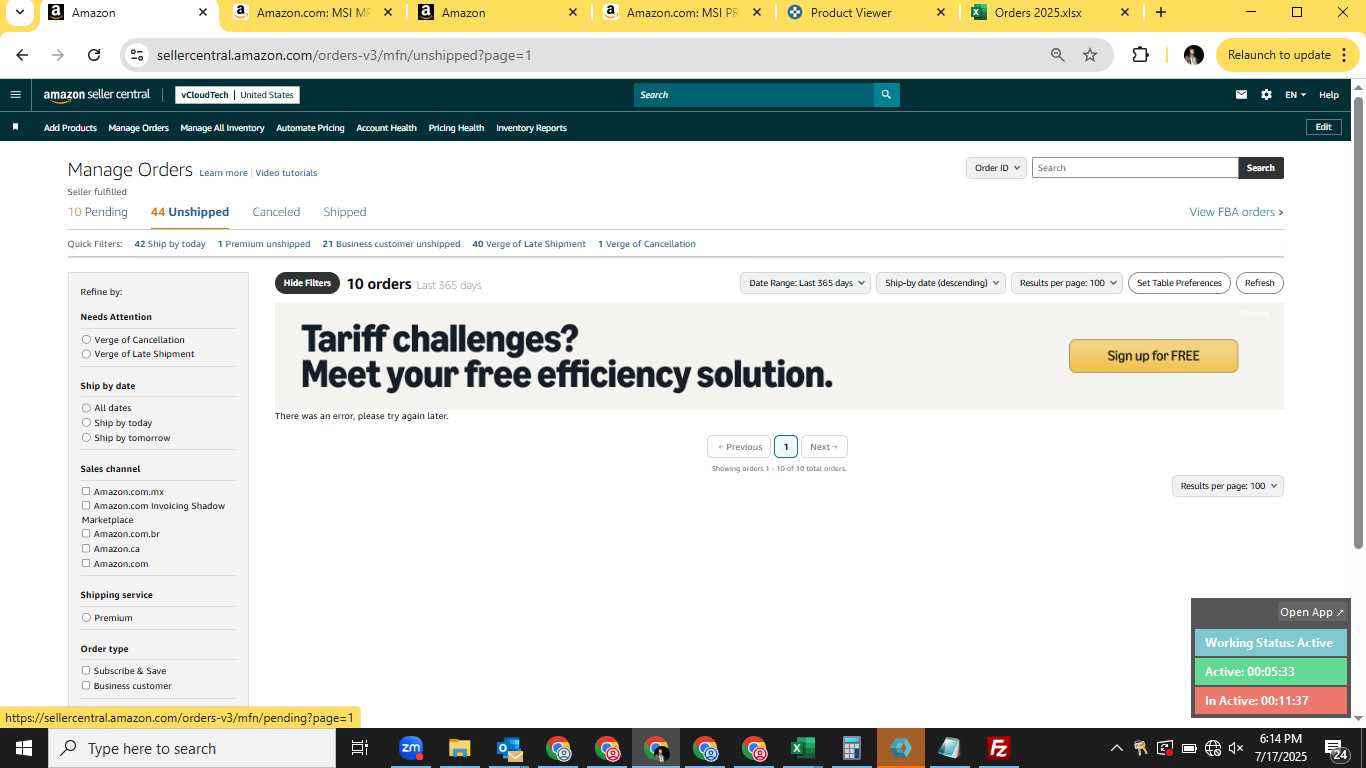
Task: Switch to the Shipped orders tab
Action: pyautogui.click(x=345, y=212)
